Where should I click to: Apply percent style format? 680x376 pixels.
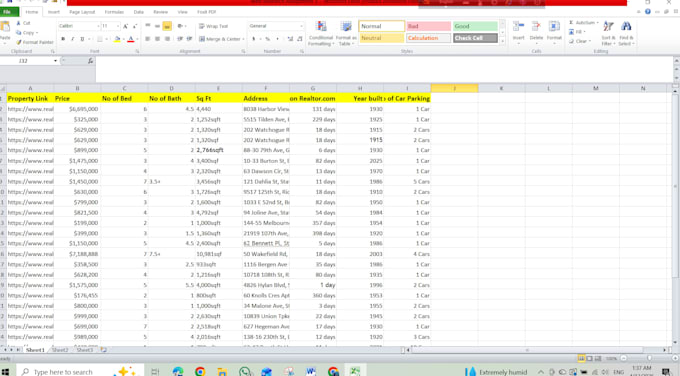coord(268,39)
